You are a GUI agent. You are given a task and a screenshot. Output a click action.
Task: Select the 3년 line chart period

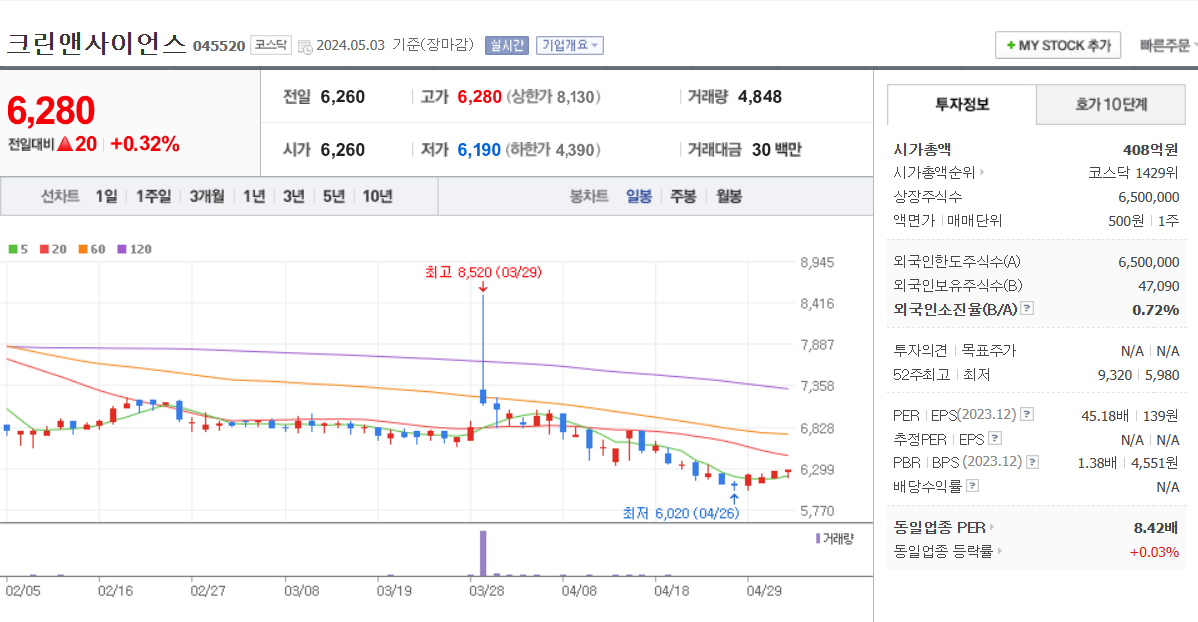click(x=293, y=196)
